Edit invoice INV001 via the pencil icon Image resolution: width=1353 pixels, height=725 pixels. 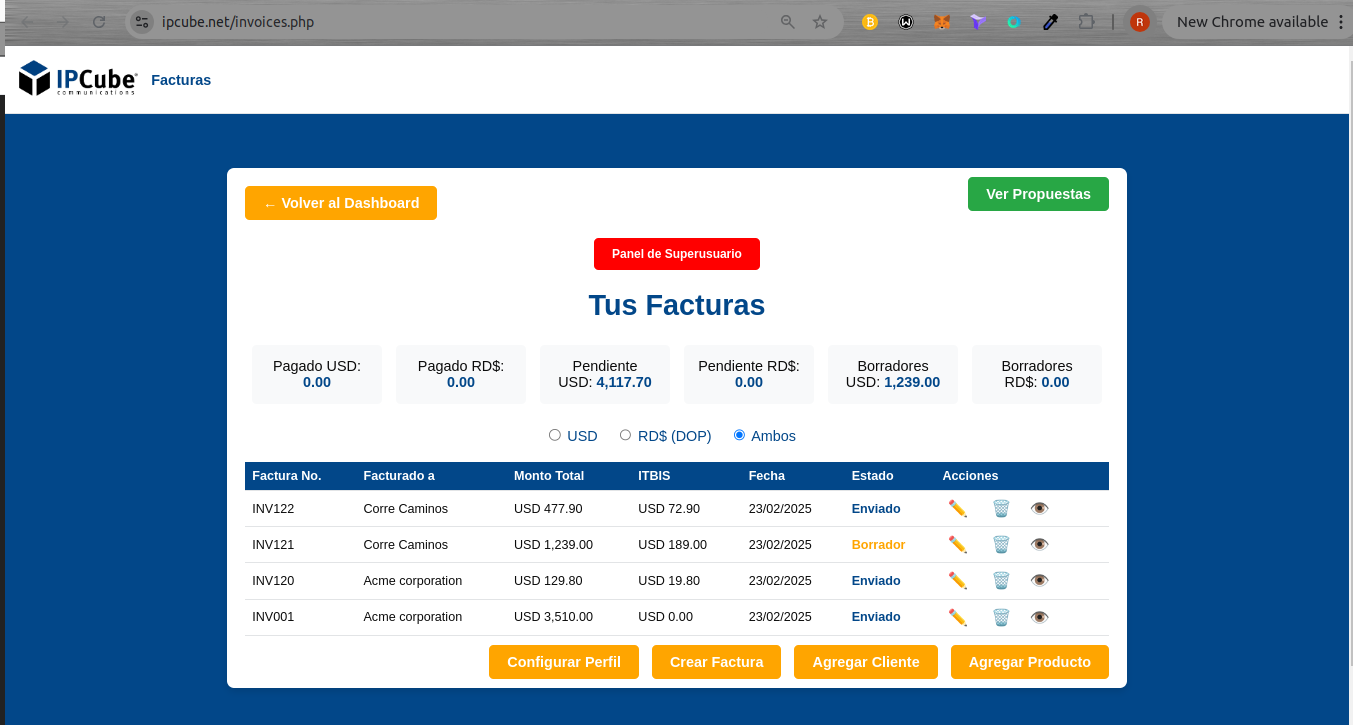[x=957, y=617]
